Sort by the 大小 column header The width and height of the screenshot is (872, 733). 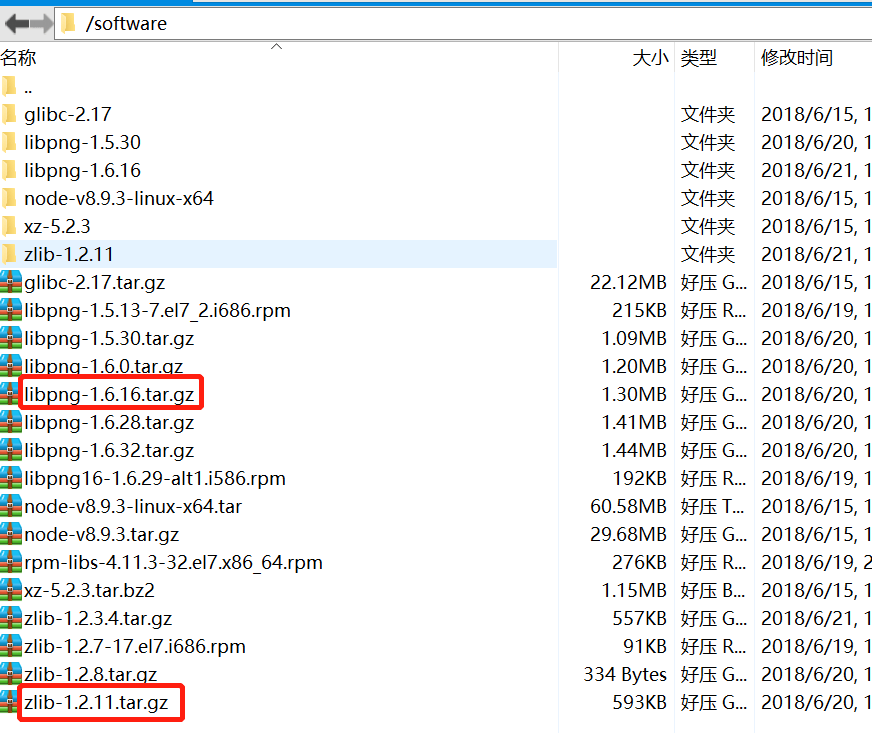pyautogui.click(x=650, y=58)
